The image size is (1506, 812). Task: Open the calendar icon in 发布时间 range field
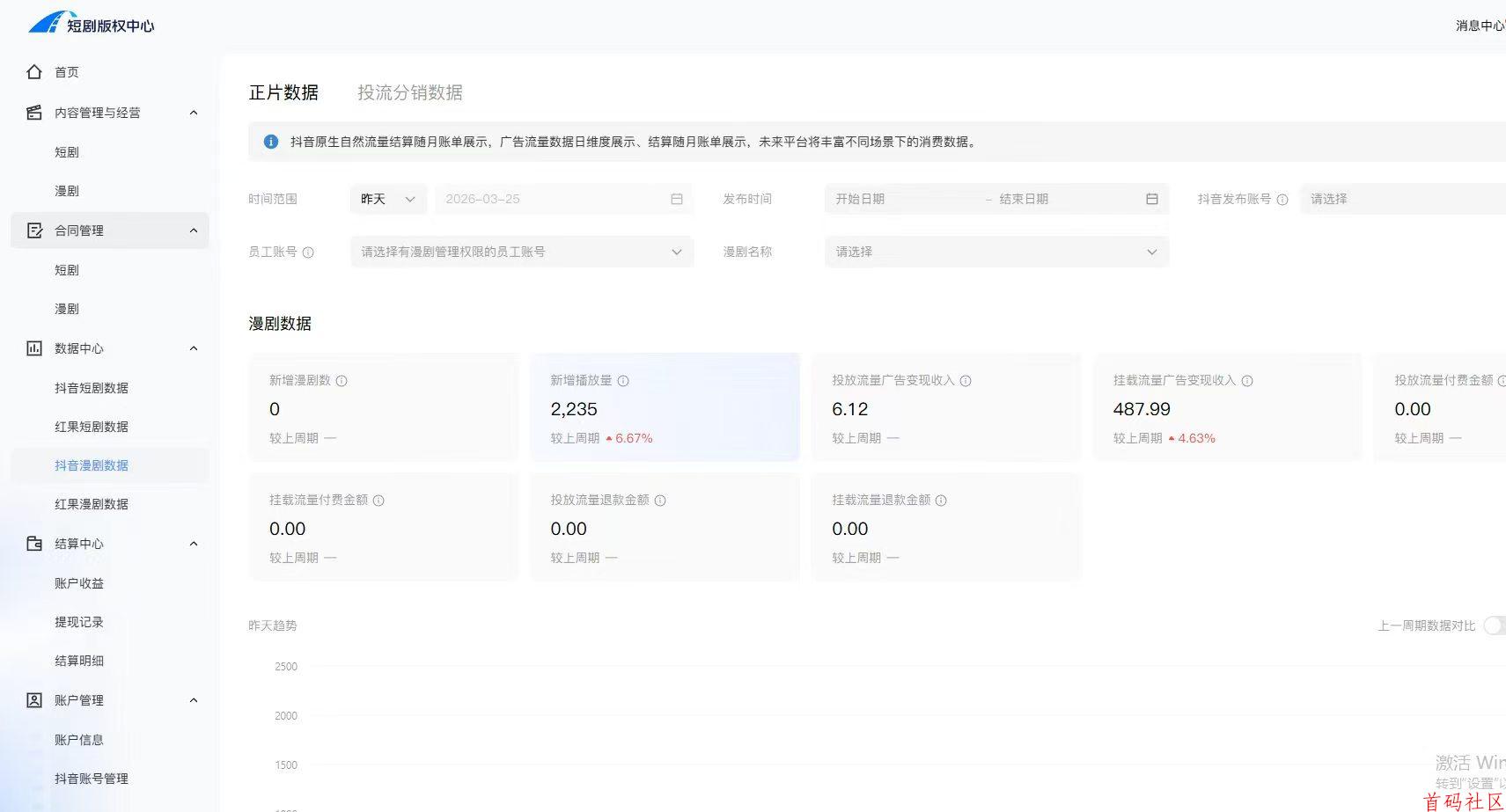1151,200
